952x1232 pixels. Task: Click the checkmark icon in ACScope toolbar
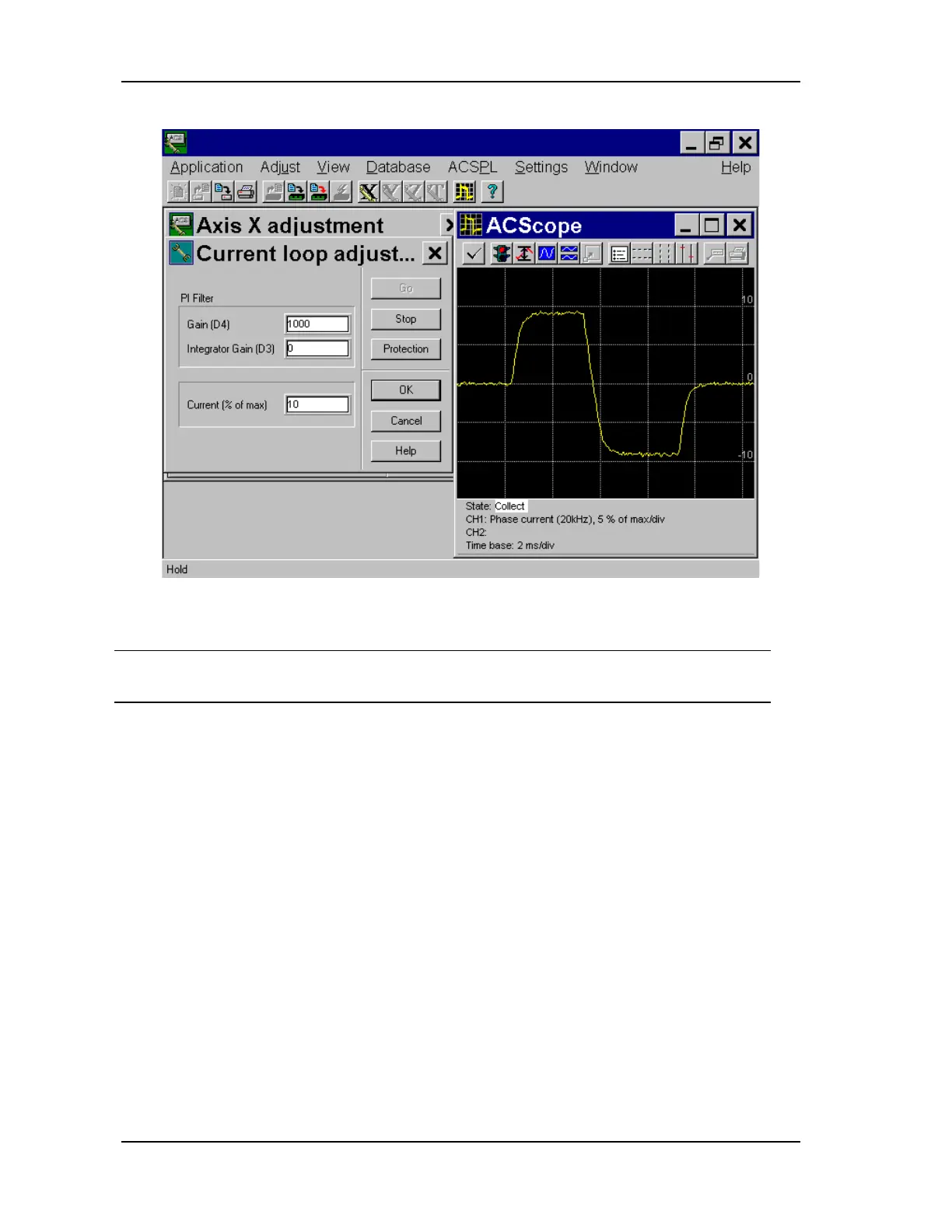pos(474,254)
